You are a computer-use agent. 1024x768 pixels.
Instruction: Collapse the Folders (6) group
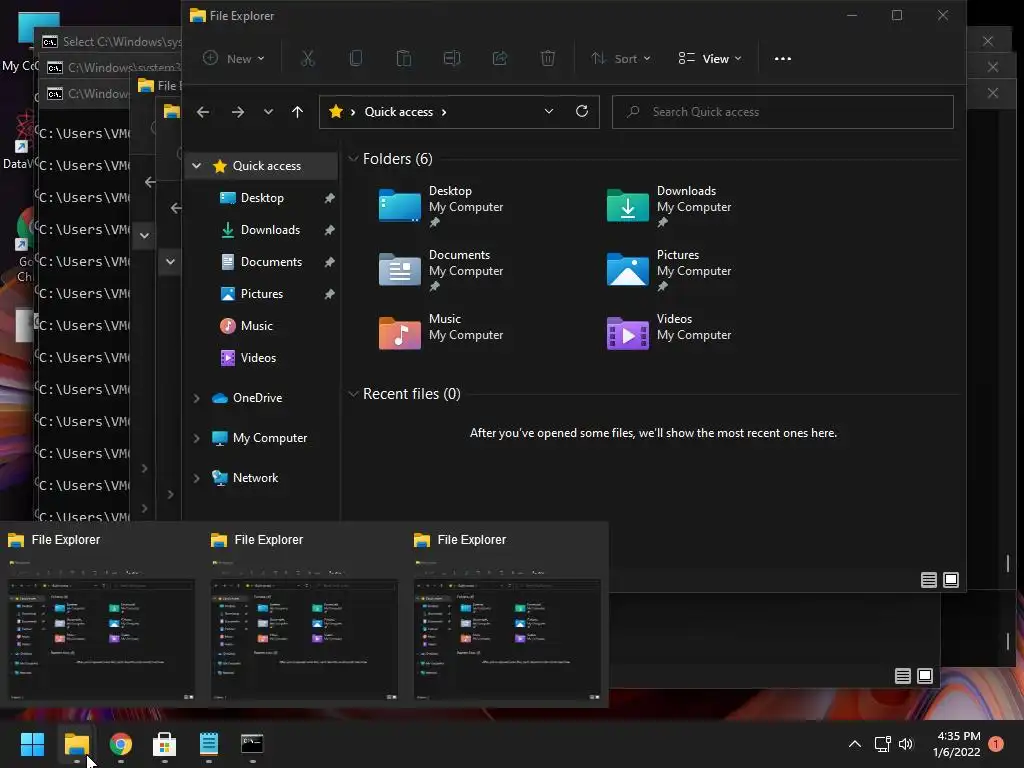coord(353,159)
